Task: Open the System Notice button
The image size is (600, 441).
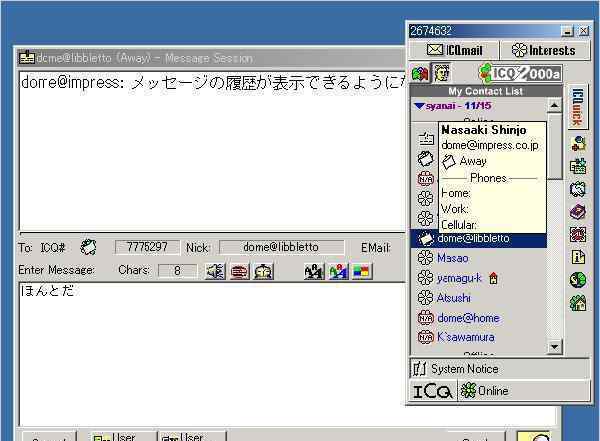Action: tap(500, 369)
